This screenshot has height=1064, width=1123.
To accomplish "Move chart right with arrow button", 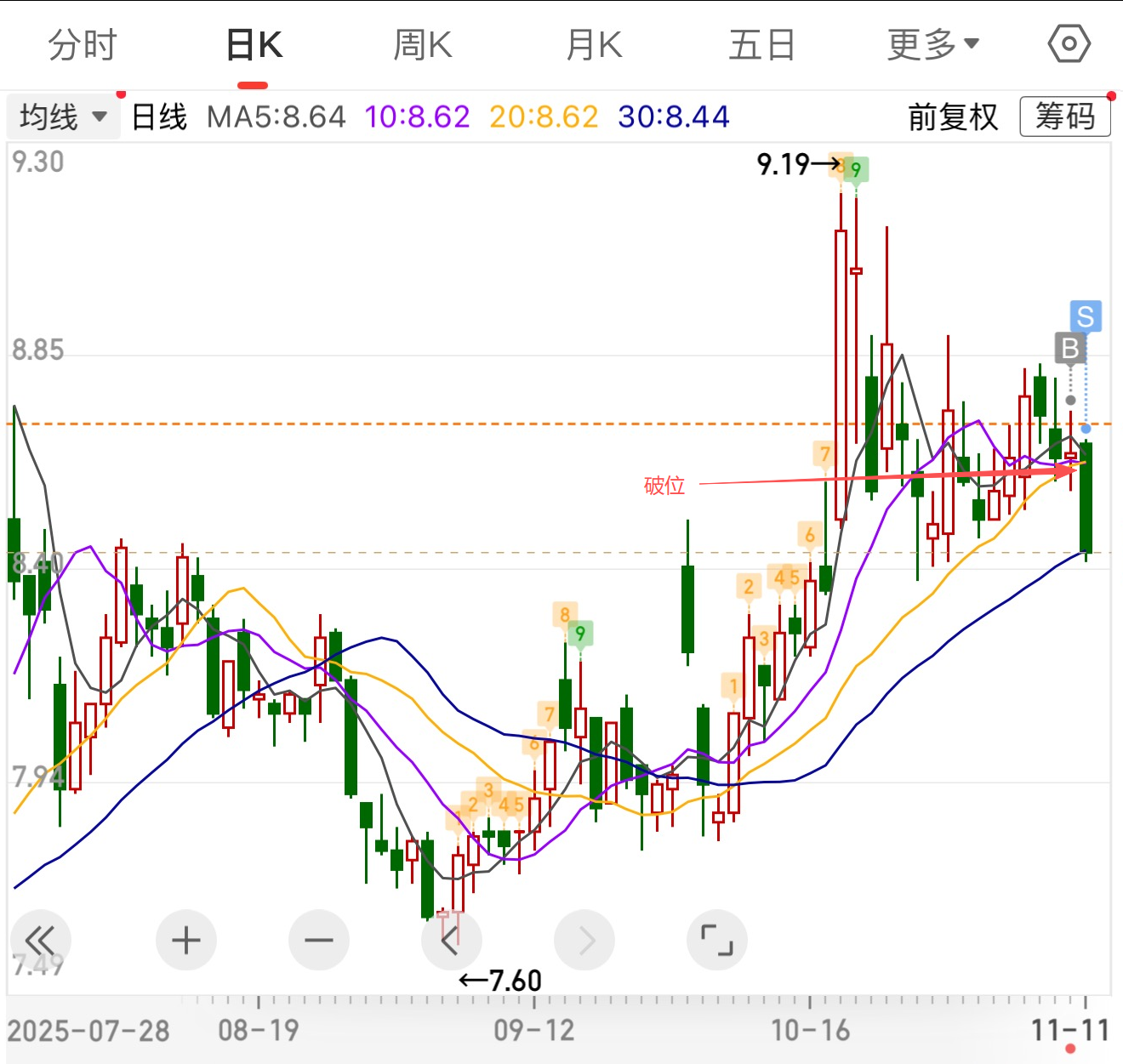I will click(x=584, y=941).
